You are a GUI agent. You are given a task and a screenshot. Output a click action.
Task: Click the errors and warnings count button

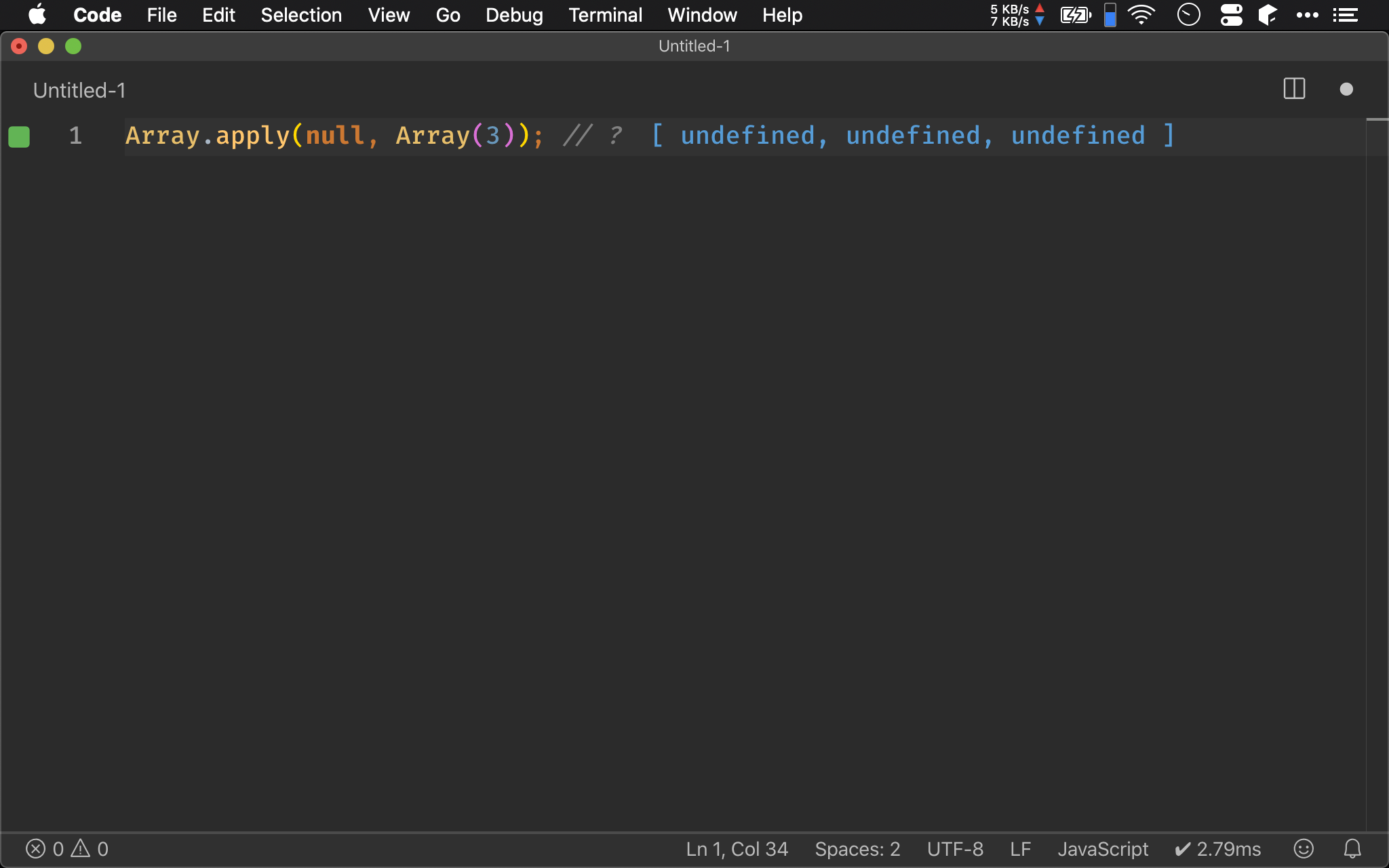pos(68,849)
